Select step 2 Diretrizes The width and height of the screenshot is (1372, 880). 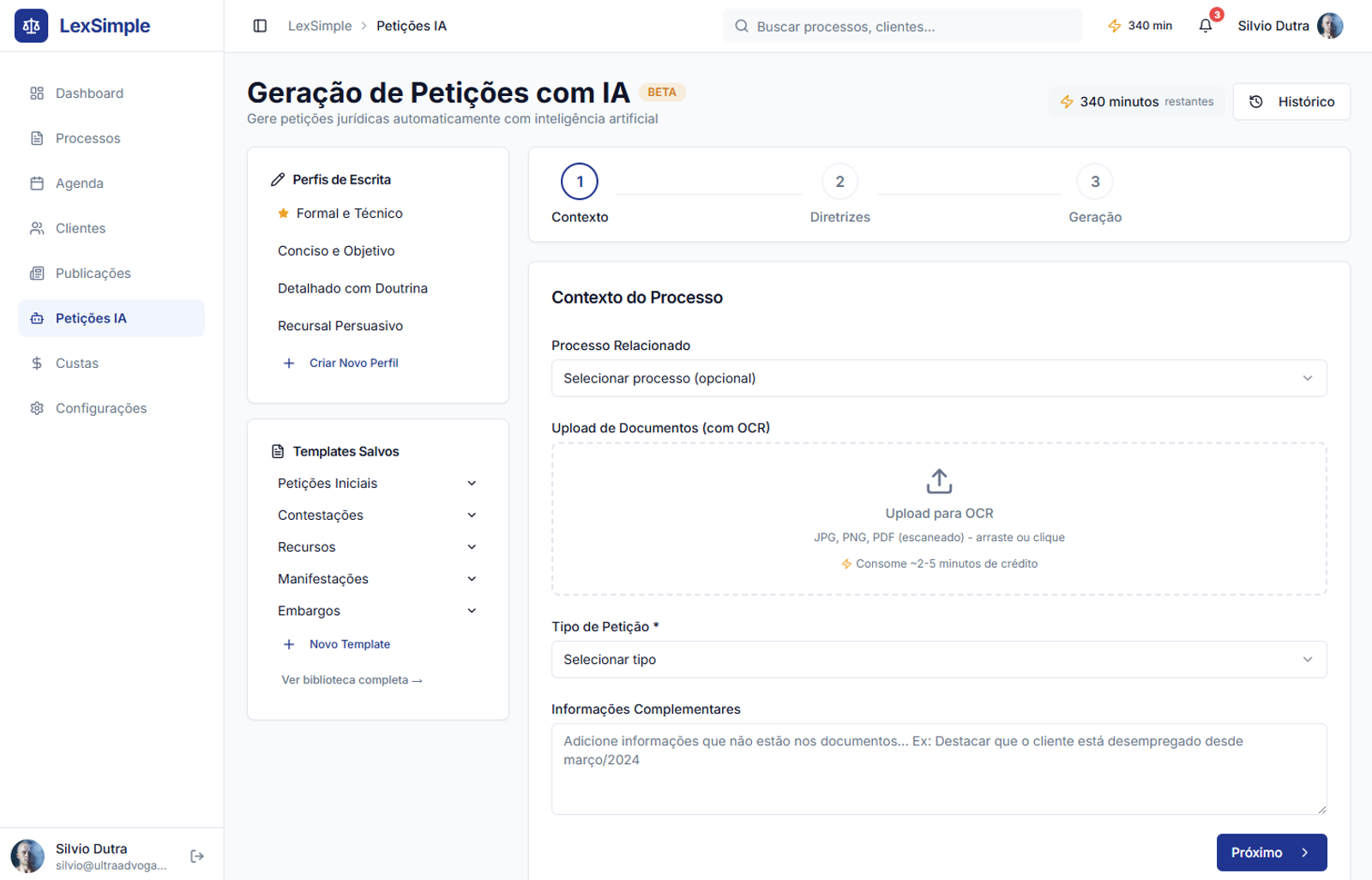pos(840,194)
